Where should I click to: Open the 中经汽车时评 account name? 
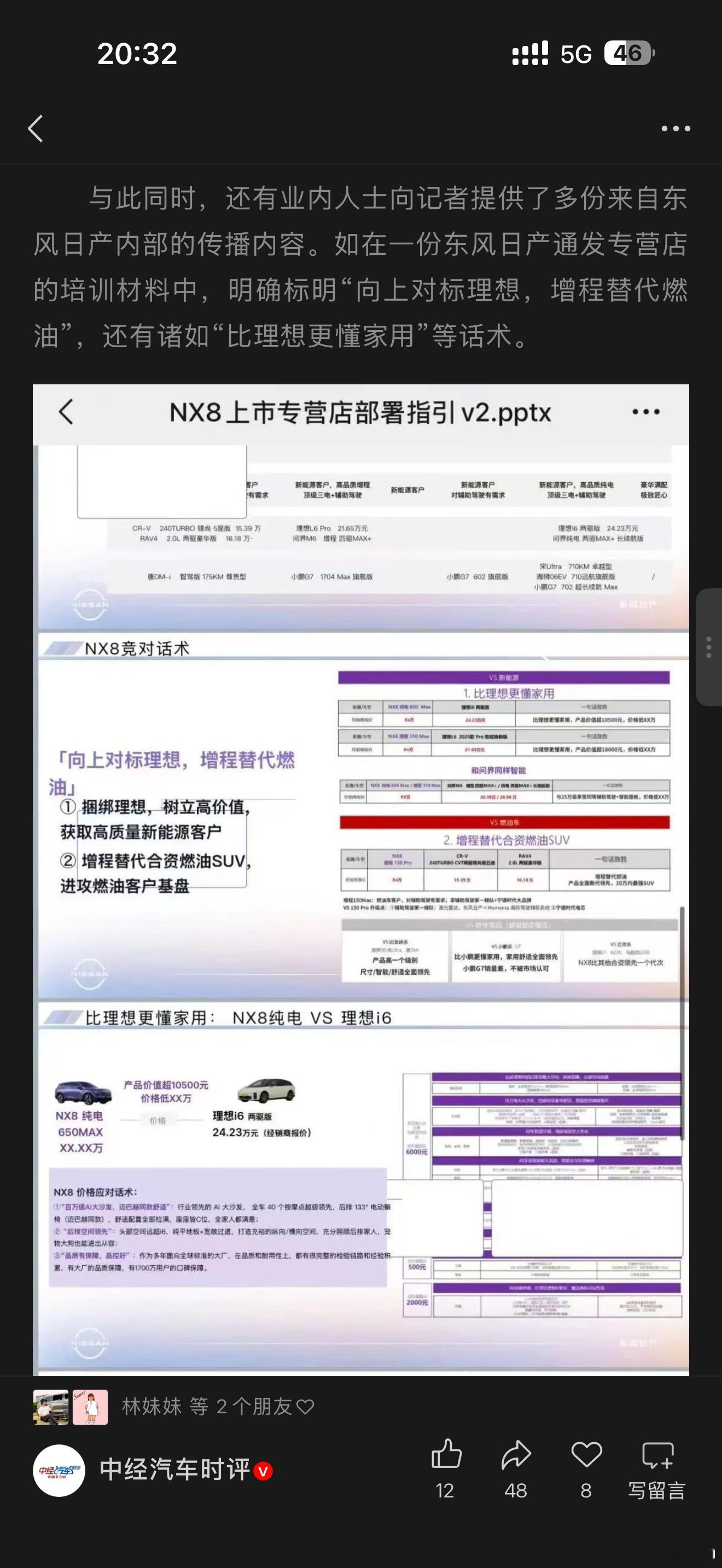[x=174, y=1470]
